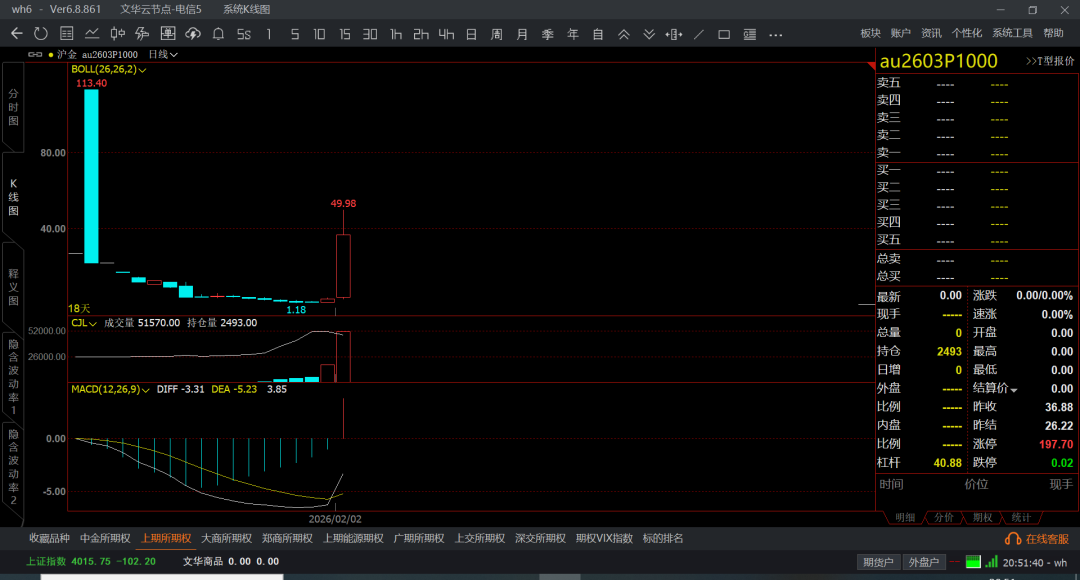The width and height of the screenshot is (1080, 580).
Task: Select the 30 minute period
Action: 370,34
